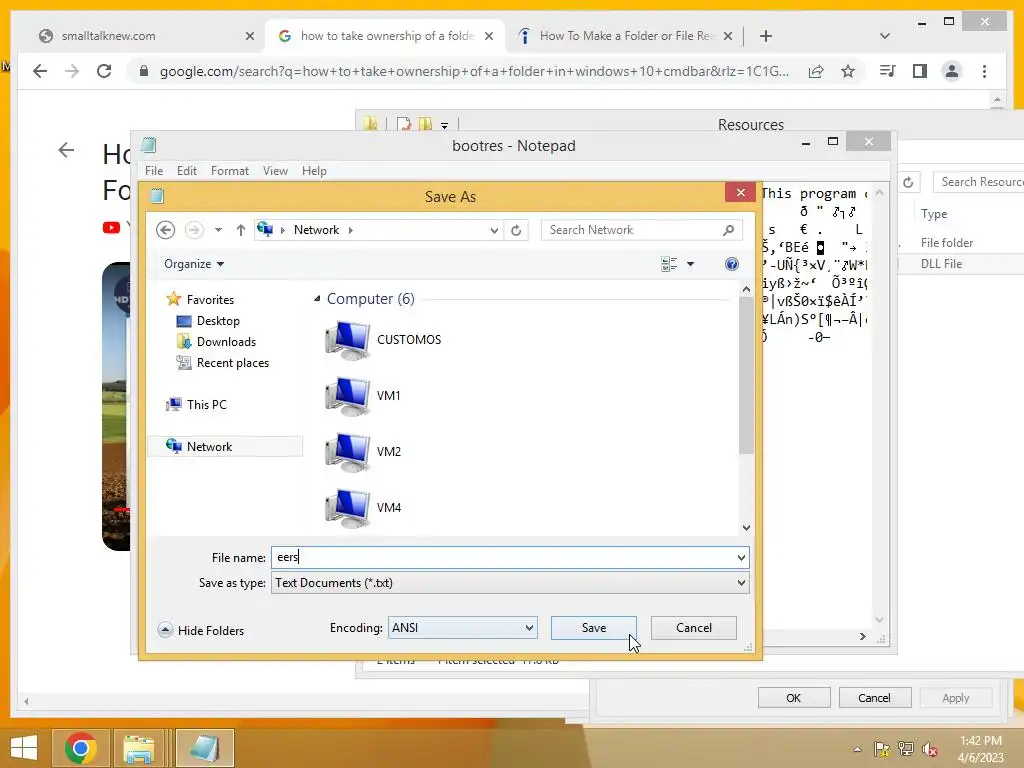Open Notepad File menu

click(154, 170)
